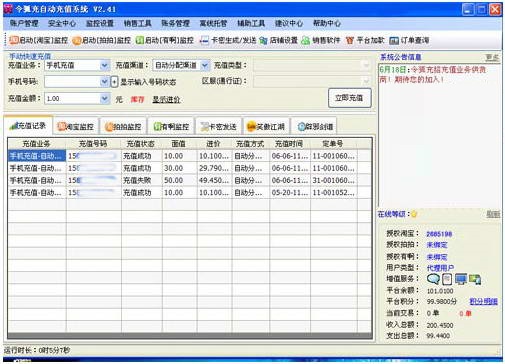Click the 面值 column header
This screenshot has height=364, width=505.
point(179,144)
